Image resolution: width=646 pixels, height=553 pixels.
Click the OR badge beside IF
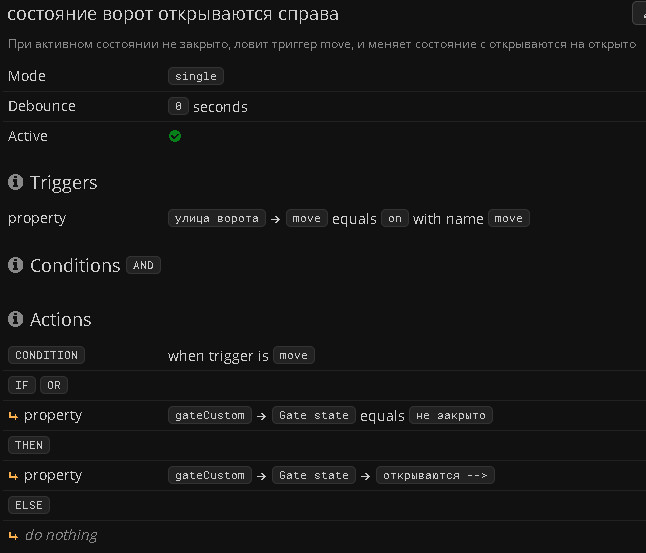pos(54,385)
